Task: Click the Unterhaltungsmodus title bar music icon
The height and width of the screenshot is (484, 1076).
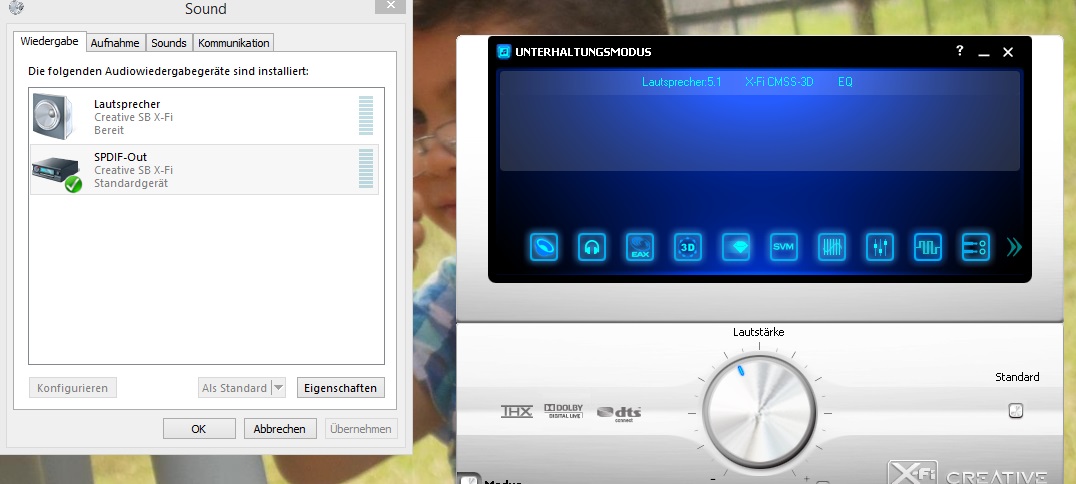Action: tap(504, 51)
